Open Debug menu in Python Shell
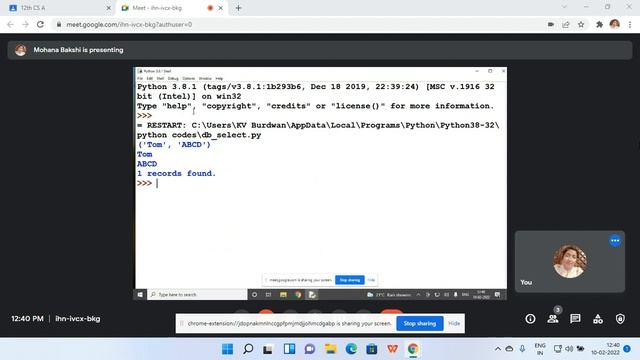Screen dimensions: 640x360 pos(173,78)
